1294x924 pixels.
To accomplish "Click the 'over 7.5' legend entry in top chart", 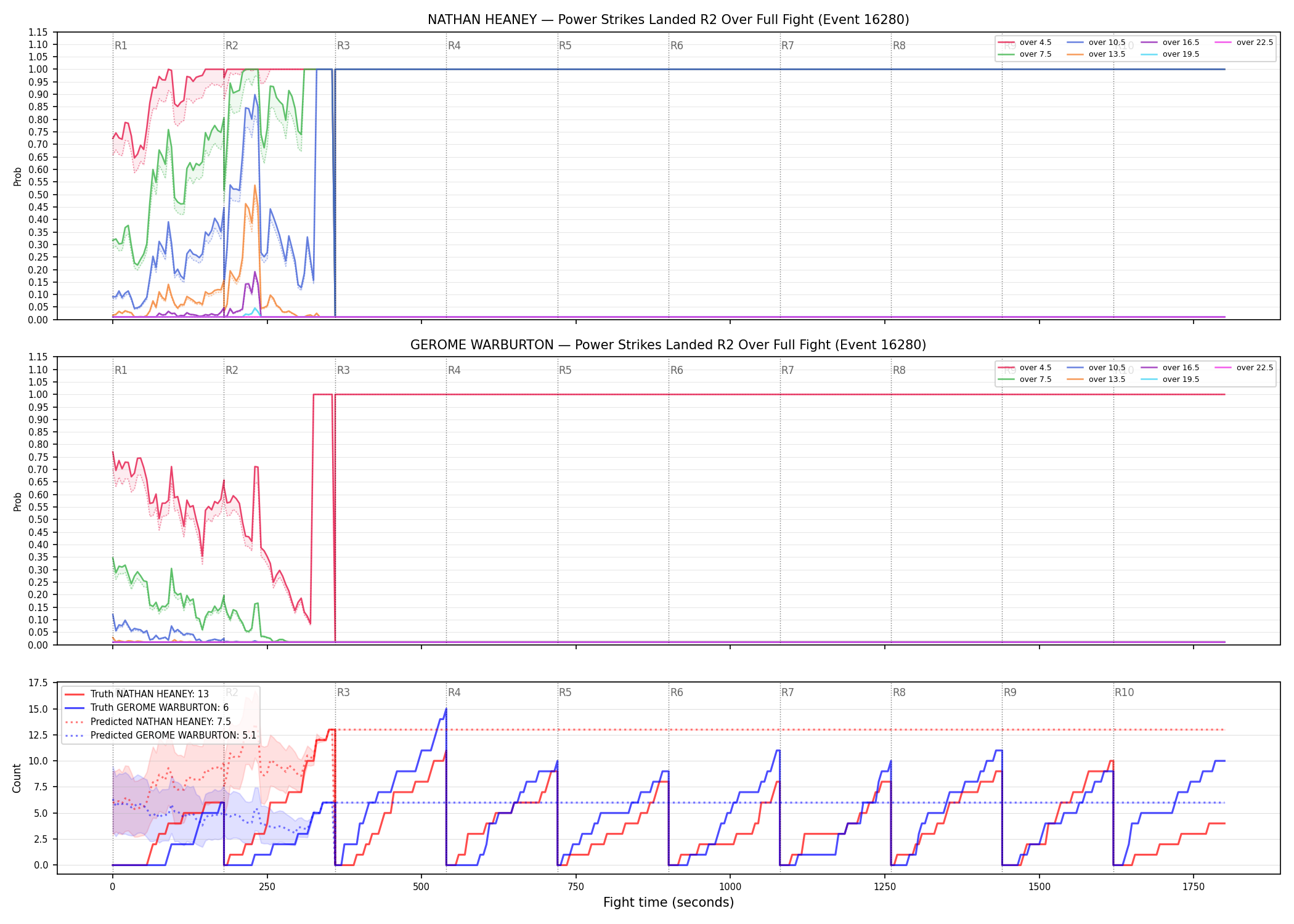I will (1025, 54).
